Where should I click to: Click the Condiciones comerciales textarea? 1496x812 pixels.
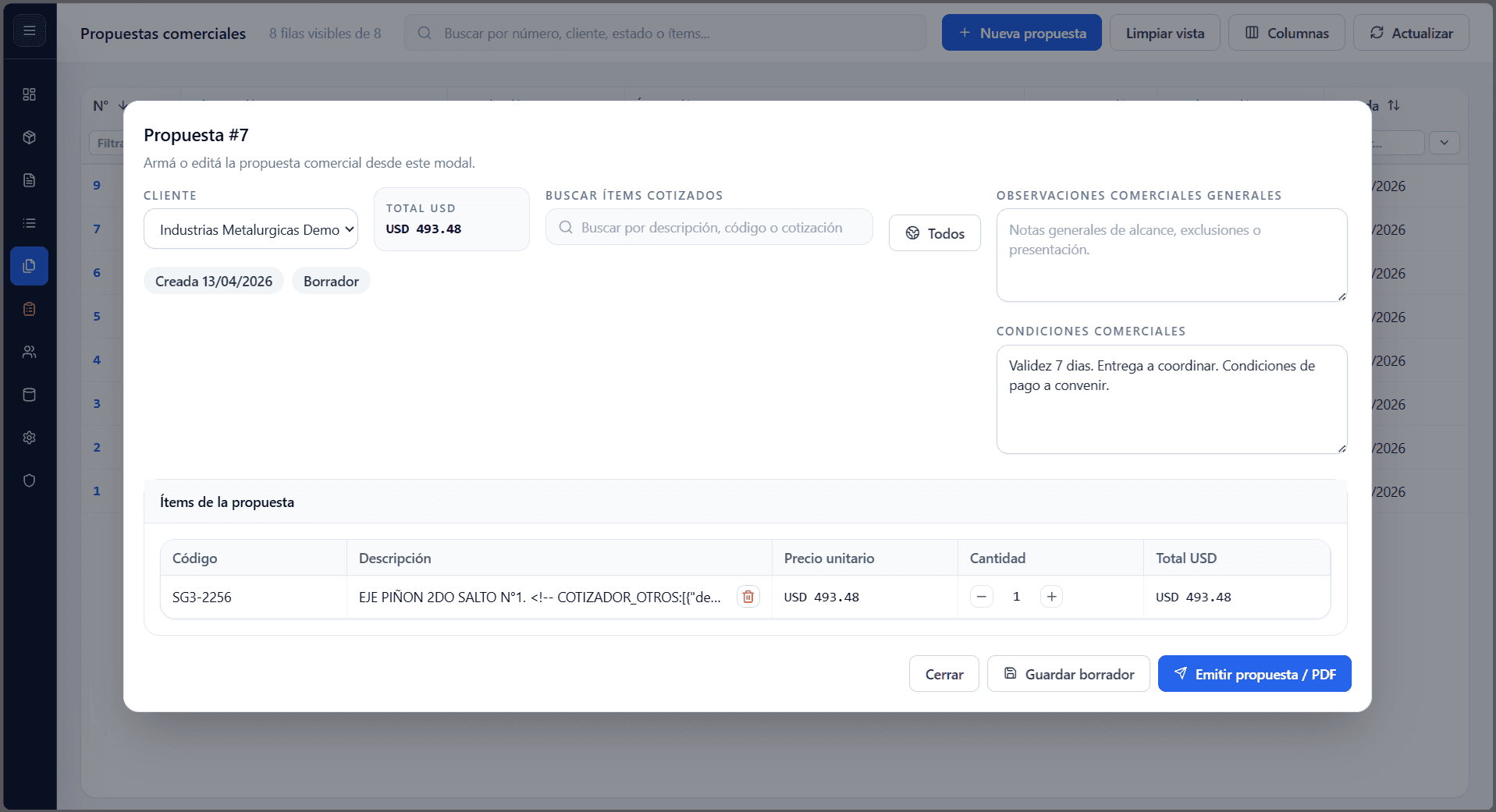[x=1171, y=399]
